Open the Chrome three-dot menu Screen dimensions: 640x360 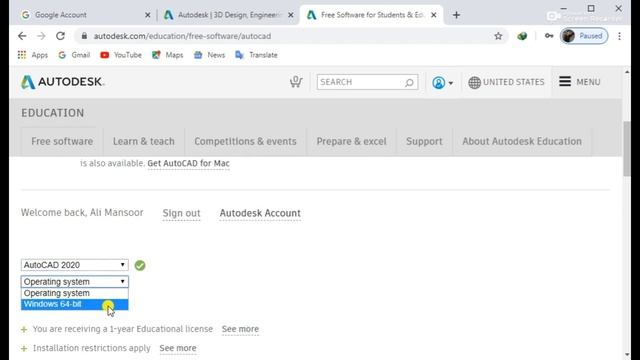tap(619, 36)
